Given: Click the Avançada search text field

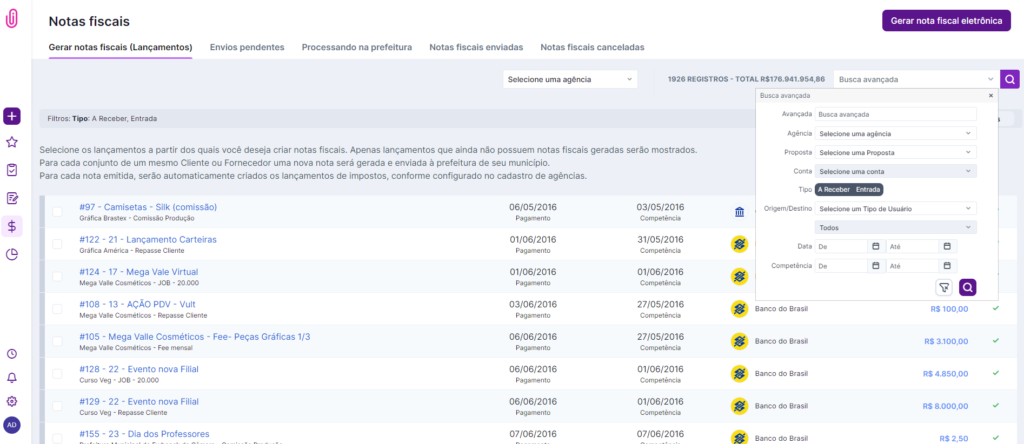Looking at the screenshot, I should click(x=895, y=114).
